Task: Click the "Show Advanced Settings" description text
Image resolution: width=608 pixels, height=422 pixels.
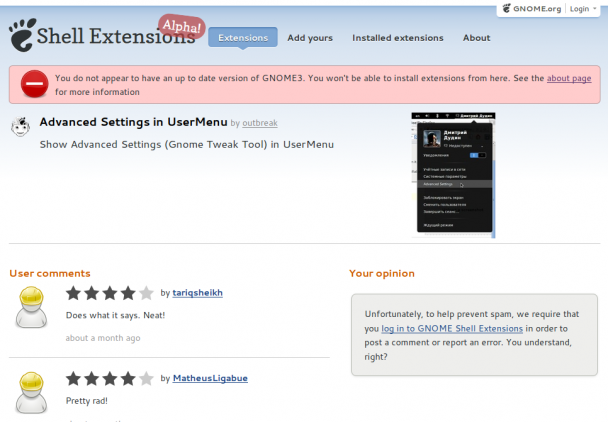Action: 187,144
